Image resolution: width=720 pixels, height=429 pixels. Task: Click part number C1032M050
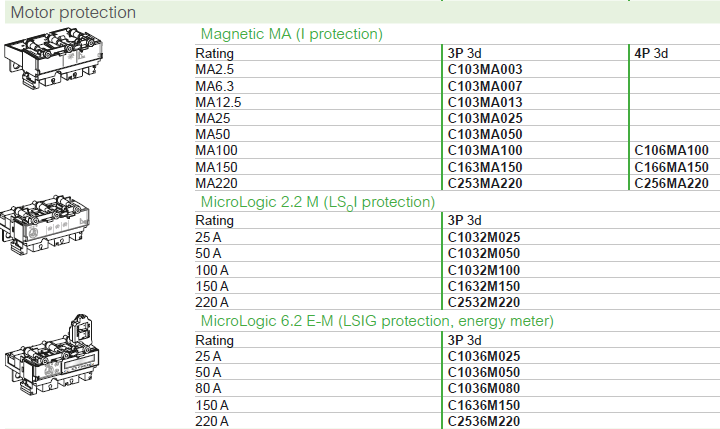click(484, 253)
